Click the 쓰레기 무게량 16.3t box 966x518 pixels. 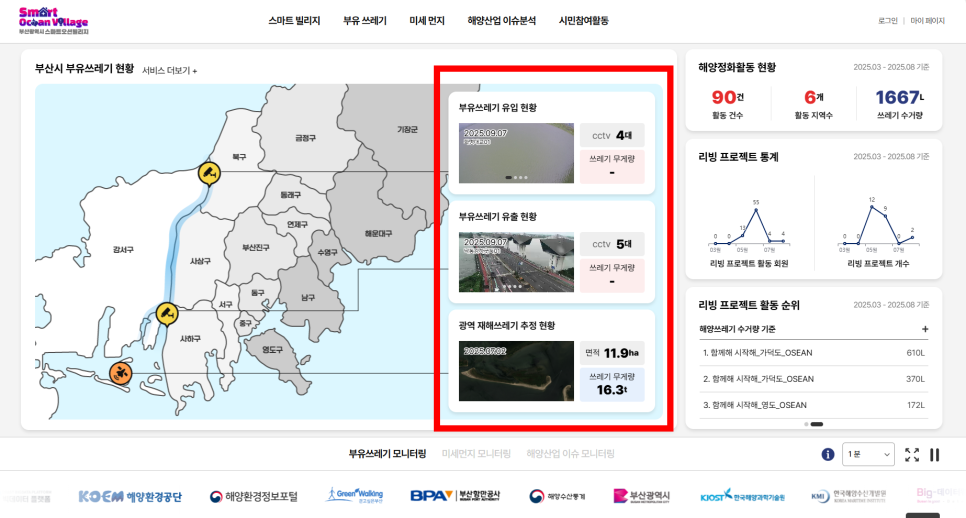click(612, 384)
